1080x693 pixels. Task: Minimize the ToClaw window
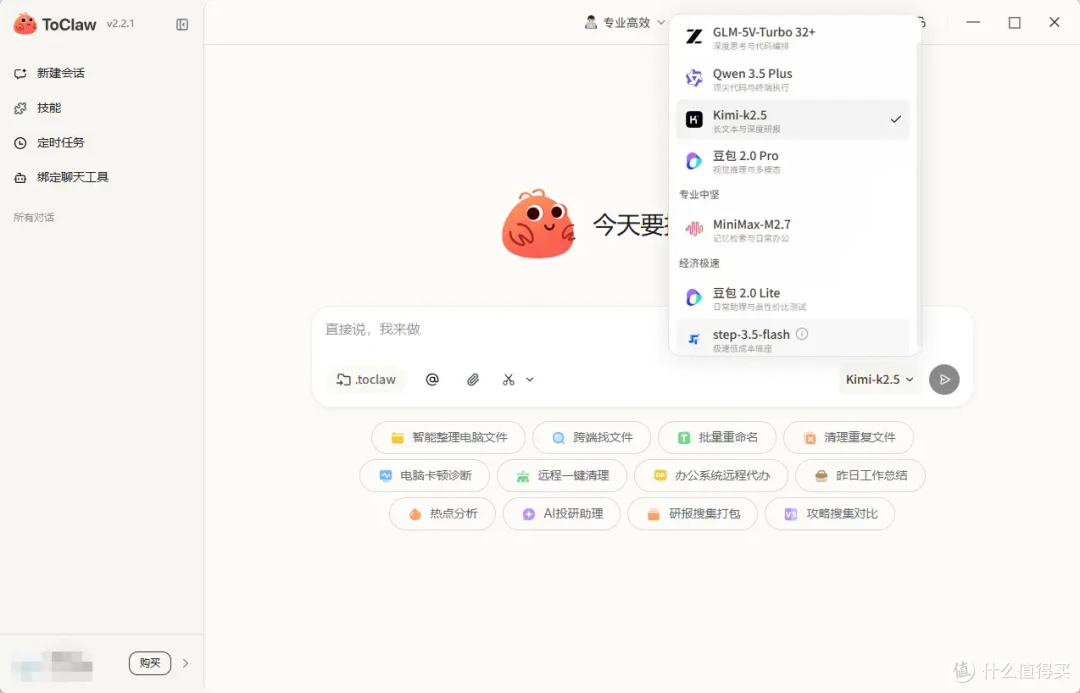pos(973,23)
